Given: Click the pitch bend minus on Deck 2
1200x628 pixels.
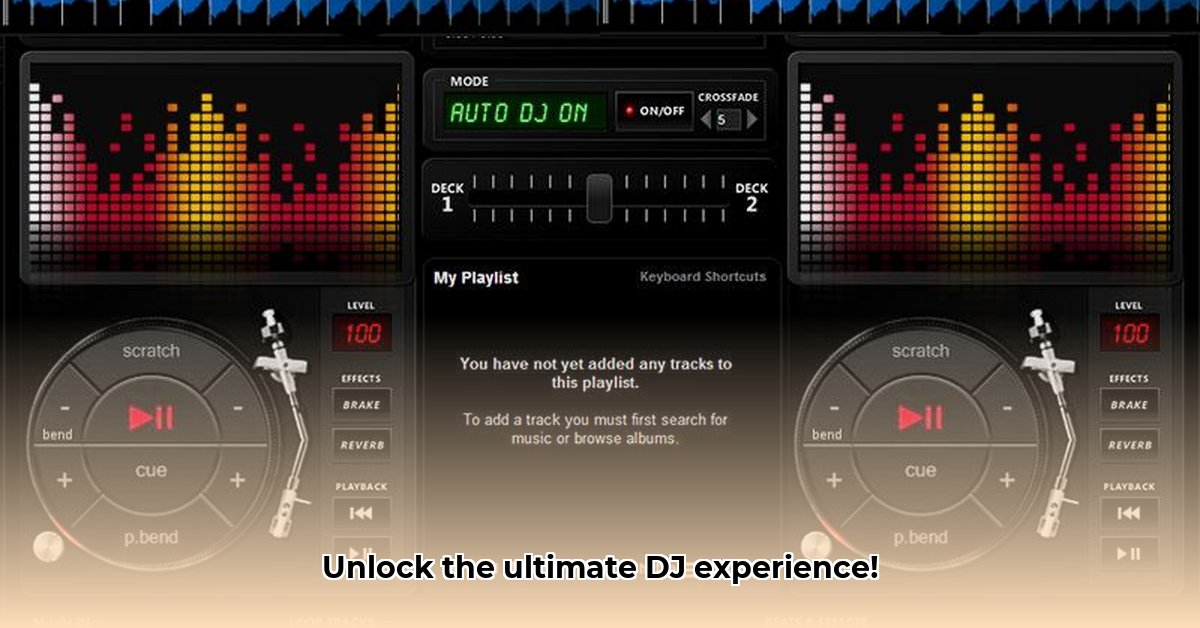Looking at the screenshot, I should coord(1007,407).
